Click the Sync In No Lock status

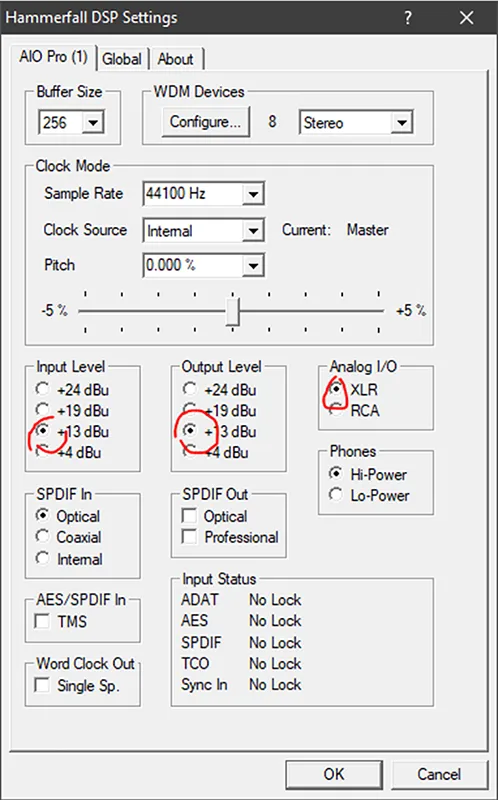tap(275, 684)
